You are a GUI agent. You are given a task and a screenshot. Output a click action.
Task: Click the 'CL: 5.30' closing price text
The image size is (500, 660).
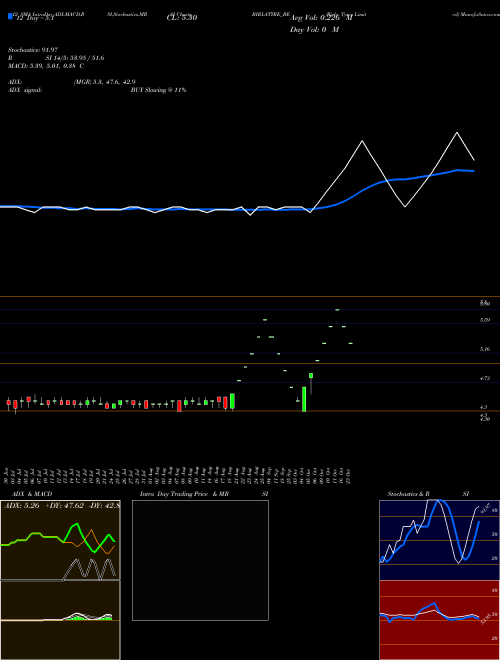pos(182,18)
